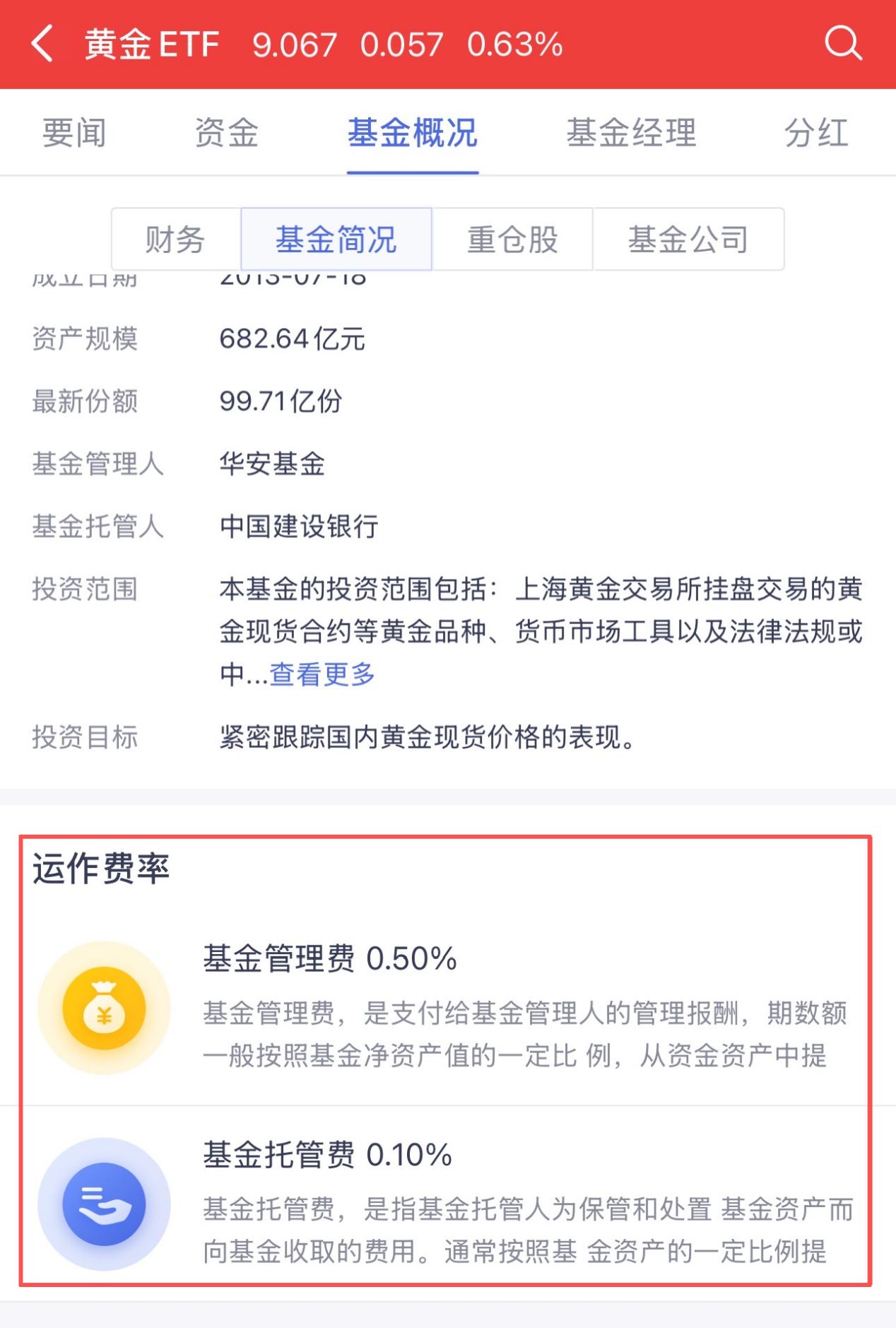Select the 基金概况 tab
Viewport: 896px width, 1328px height.
[x=413, y=133]
